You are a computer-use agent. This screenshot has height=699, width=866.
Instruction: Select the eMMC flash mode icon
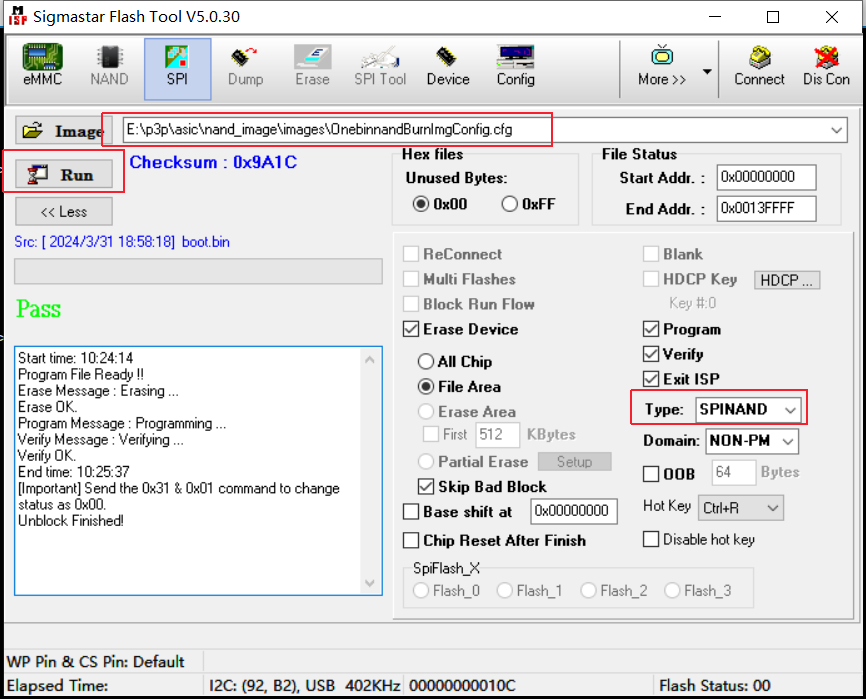point(43,66)
